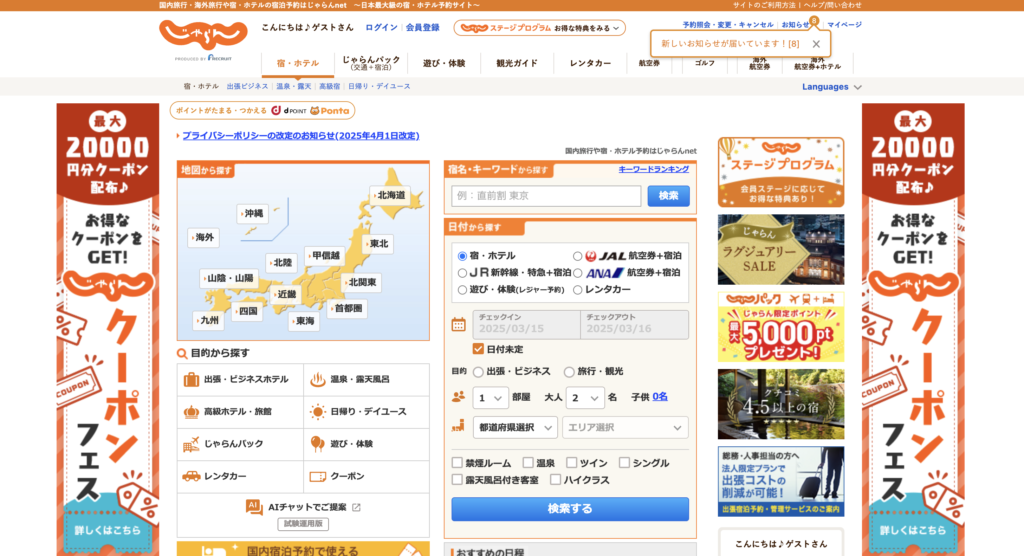1024x556 pixels.
Task: Open the calendar icon beside check-in date
Action: 458,324
